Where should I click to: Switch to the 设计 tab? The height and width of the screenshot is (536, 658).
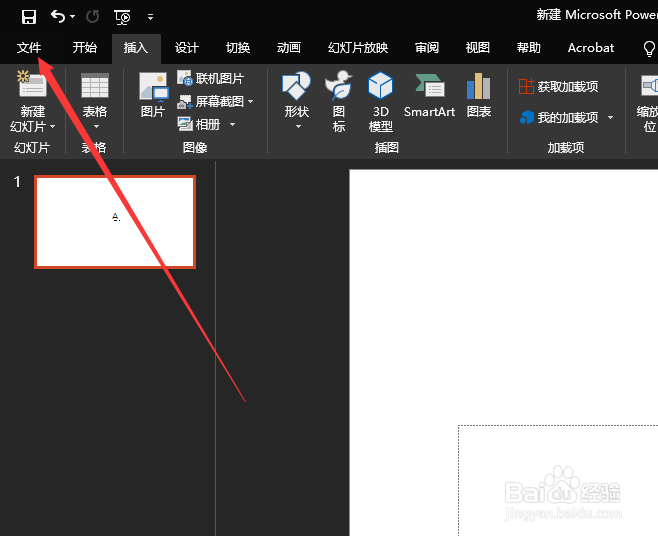point(187,48)
